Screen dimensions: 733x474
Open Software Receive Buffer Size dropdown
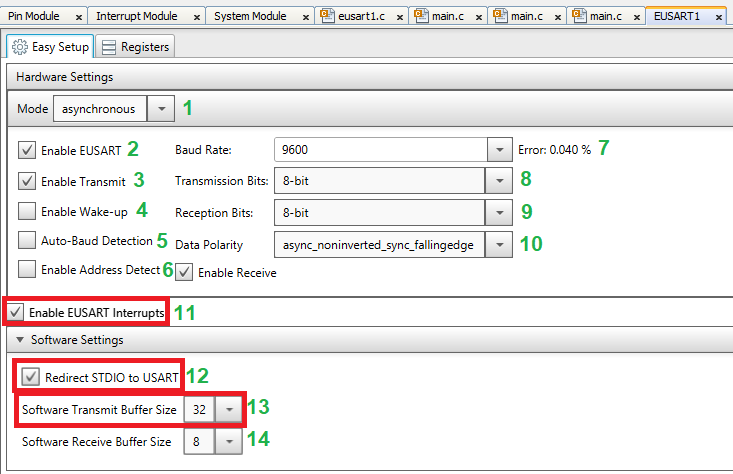231,441
